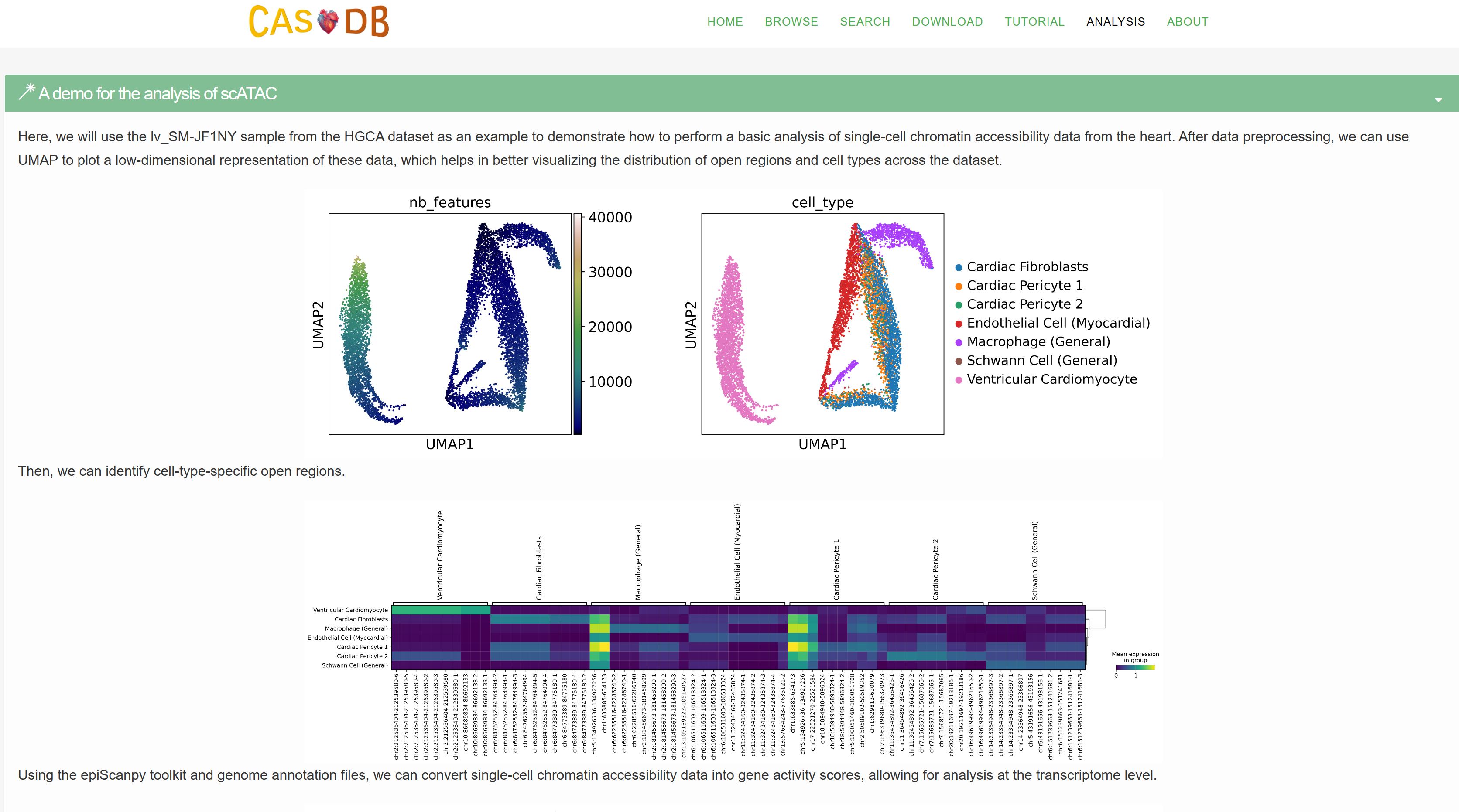Click the cell_type UMAP plot
This screenshot has width=1459, height=812.
tap(822, 323)
